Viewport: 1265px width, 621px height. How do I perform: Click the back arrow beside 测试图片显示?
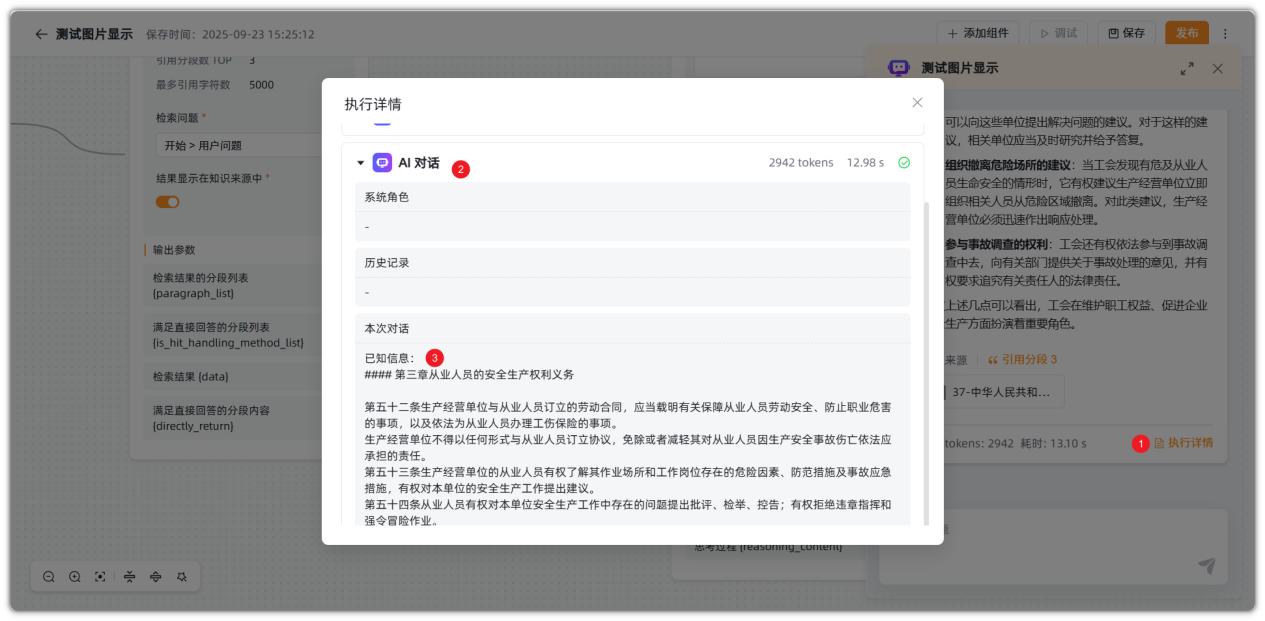[41, 34]
